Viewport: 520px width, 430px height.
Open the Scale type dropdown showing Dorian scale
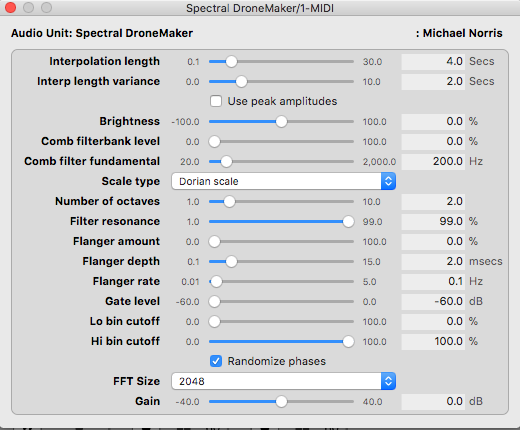283,181
